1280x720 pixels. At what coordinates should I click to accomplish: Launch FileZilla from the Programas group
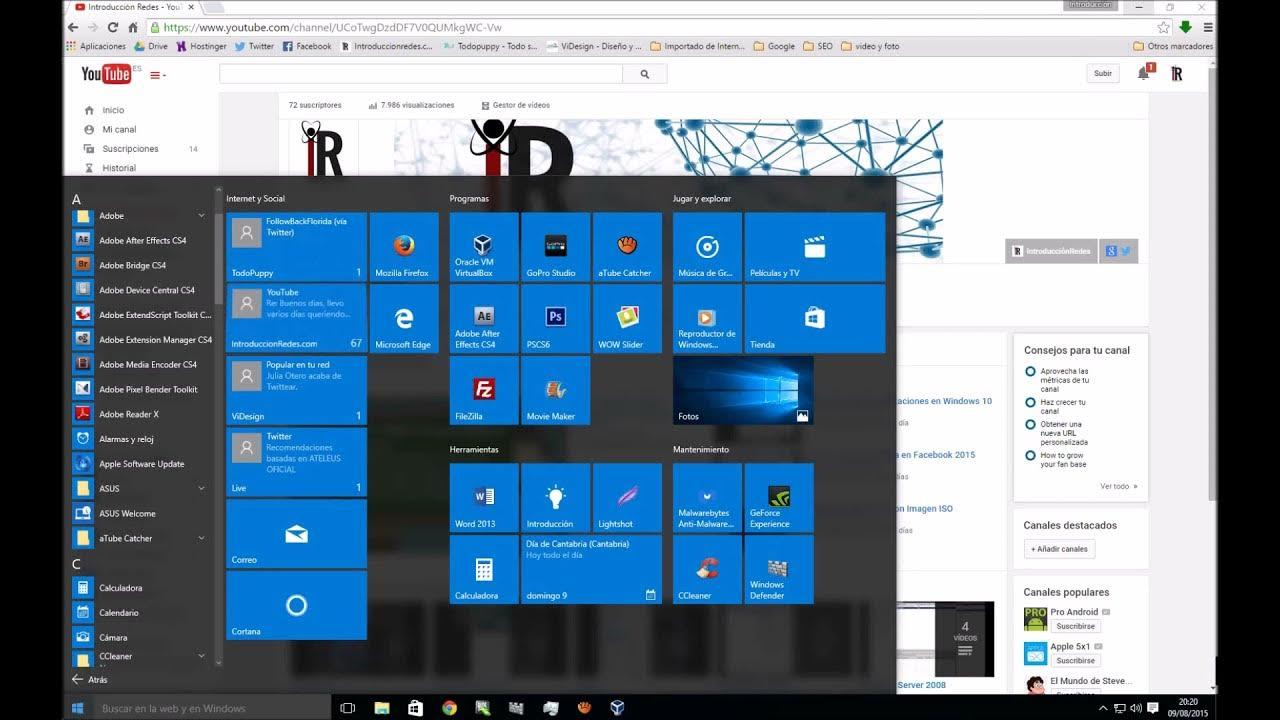[x=483, y=390]
